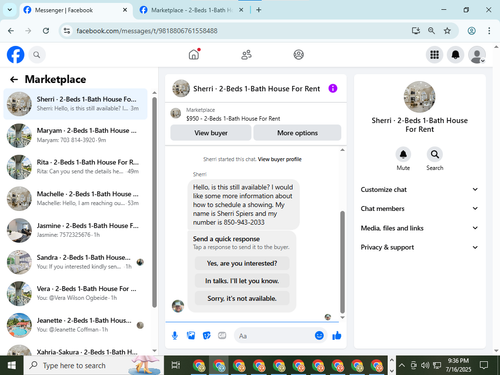Reply 'Sorry, it's not available.'
The image size is (500, 375).
click(x=242, y=298)
